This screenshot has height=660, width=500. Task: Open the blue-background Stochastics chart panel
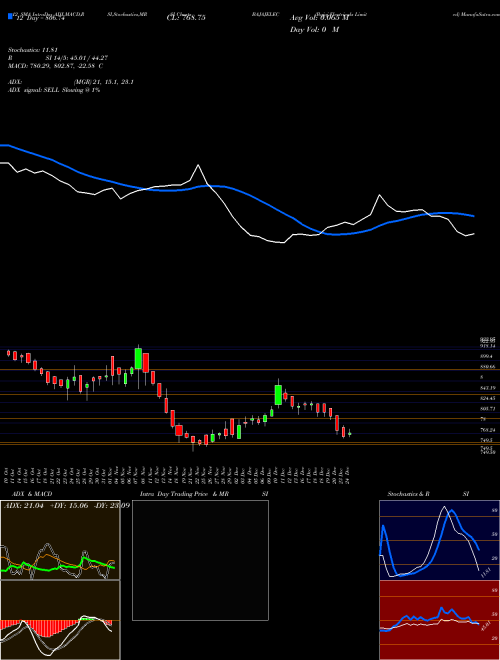(439, 540)
